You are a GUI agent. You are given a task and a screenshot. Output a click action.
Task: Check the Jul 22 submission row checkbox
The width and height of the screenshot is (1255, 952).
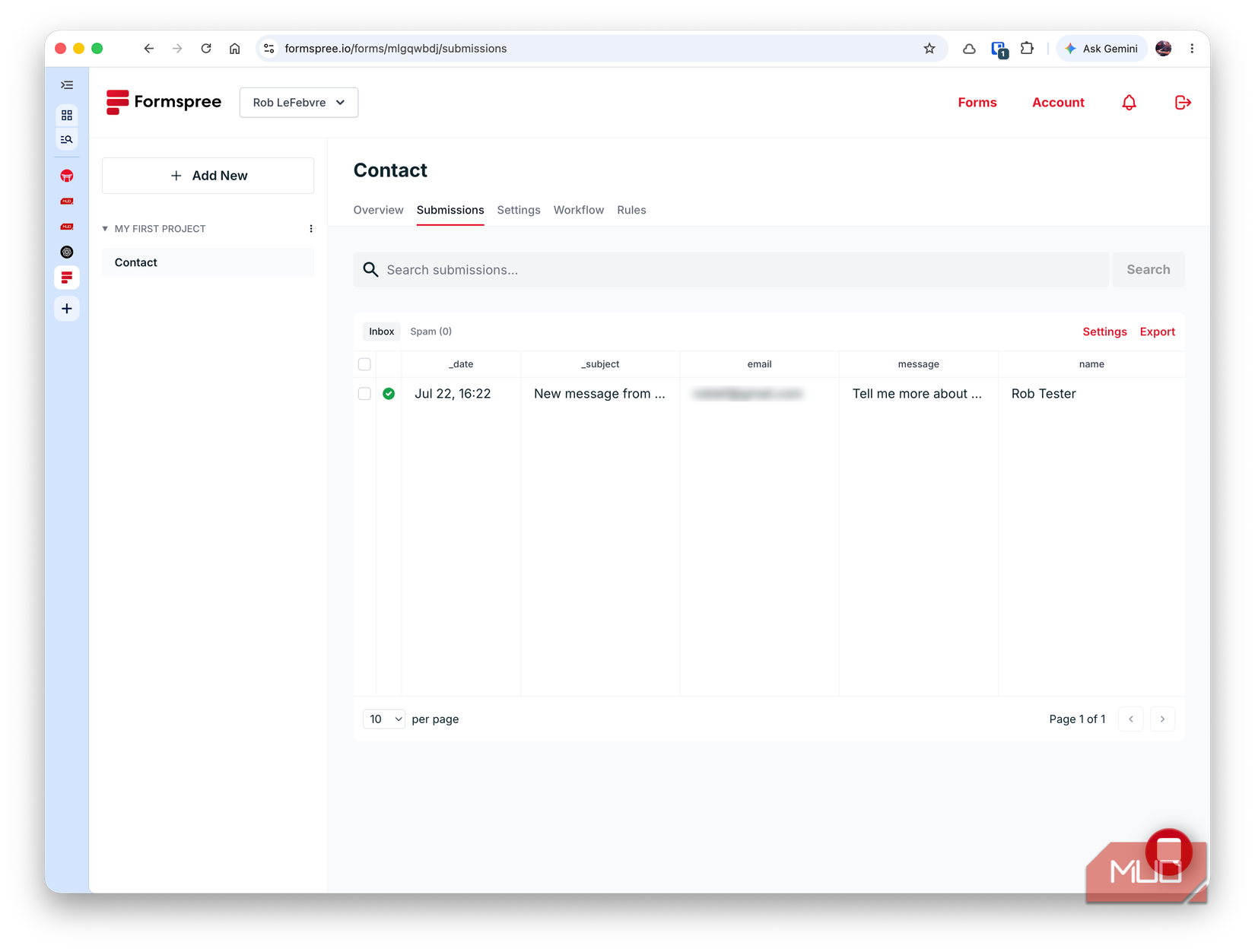click(364, 394)
